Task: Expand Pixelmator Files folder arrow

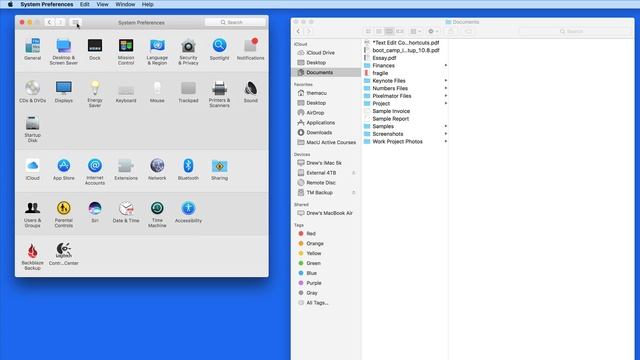Action: [x=446, y=96]
